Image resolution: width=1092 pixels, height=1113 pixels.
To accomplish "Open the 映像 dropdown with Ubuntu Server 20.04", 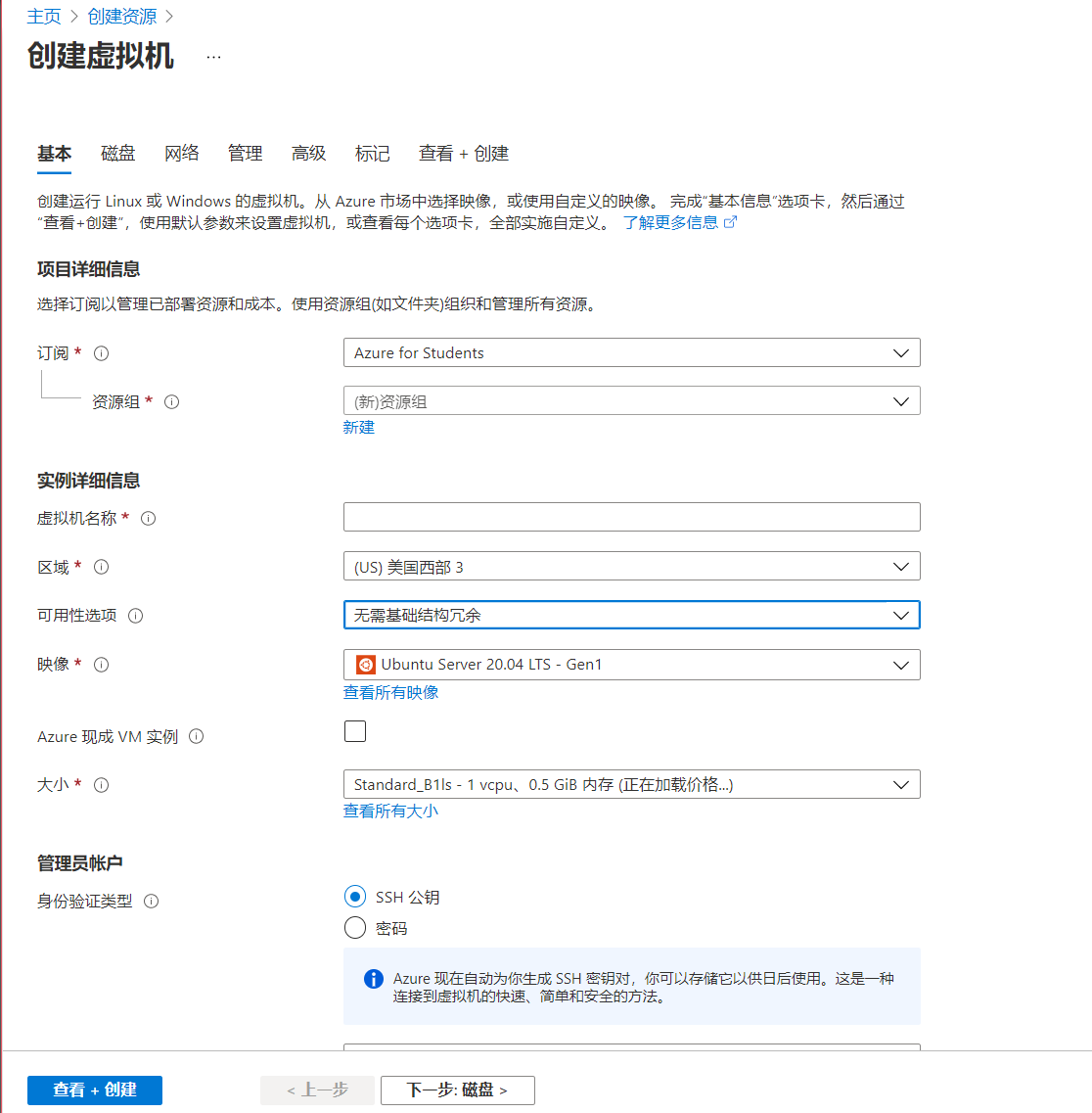I will (x=631, y=665).
